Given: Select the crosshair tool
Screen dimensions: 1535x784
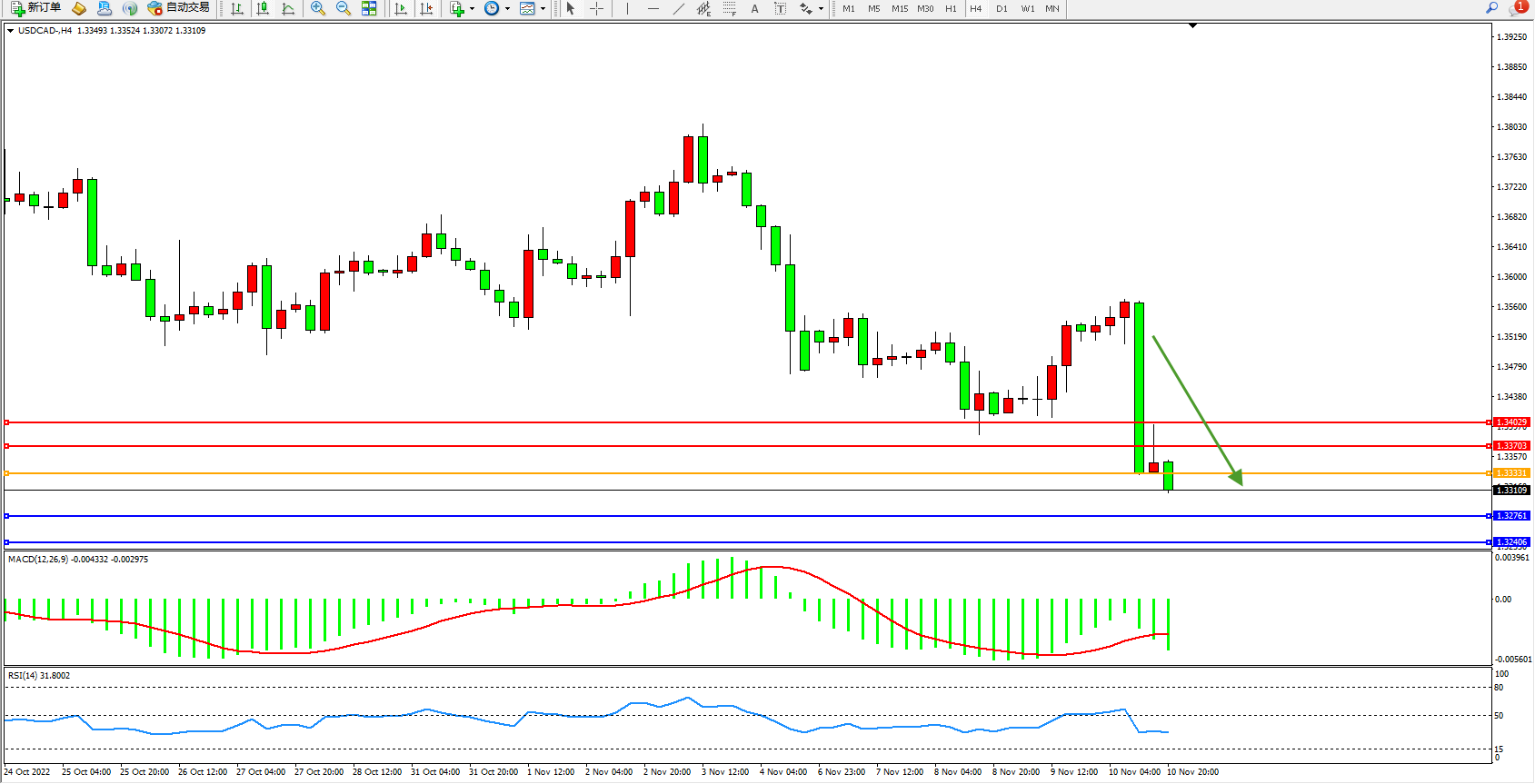Looking at the screenshot, I should (596, 8).
